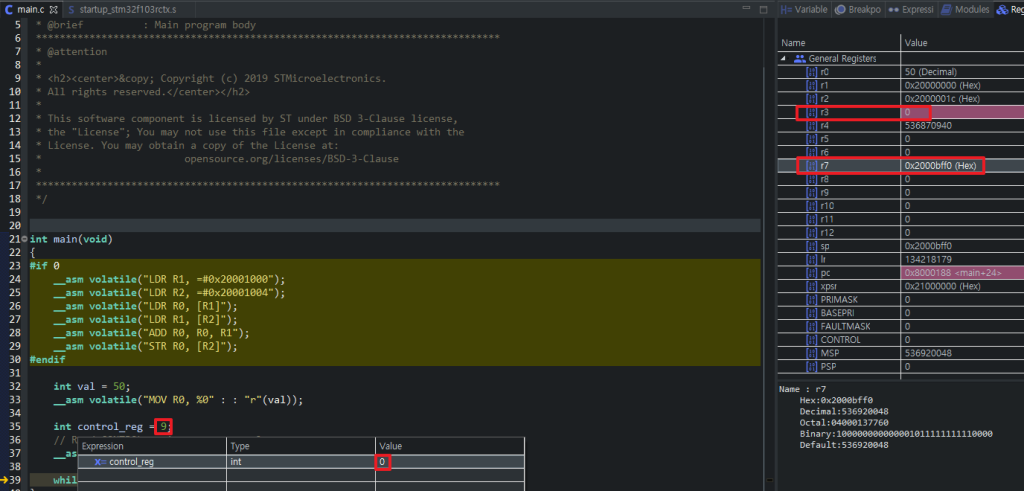Select control_reg expression row in popup
This screenshot has width=1024, height=491.
point(301,462)
